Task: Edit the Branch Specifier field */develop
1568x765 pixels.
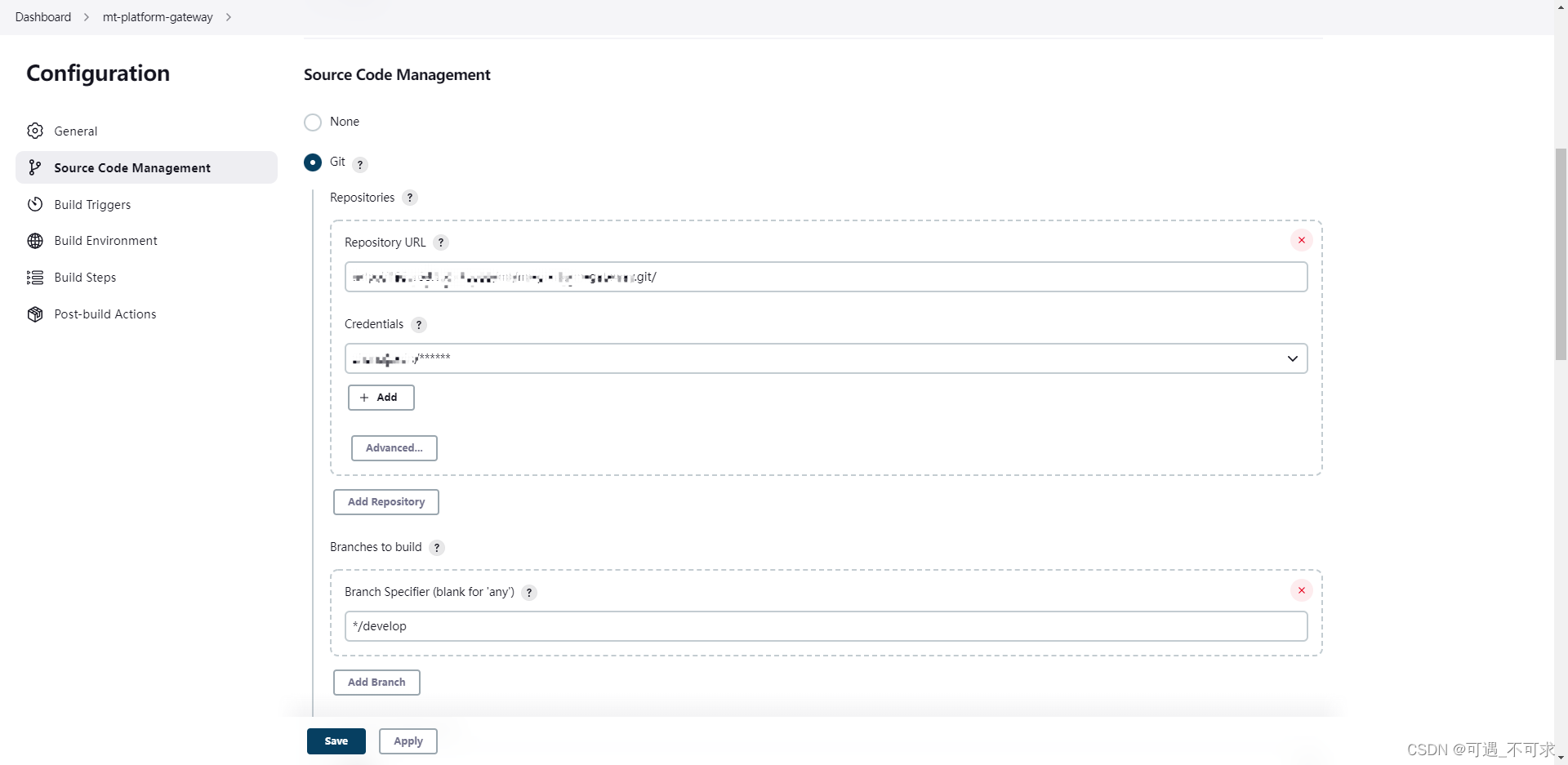Action: coord(826,626)
